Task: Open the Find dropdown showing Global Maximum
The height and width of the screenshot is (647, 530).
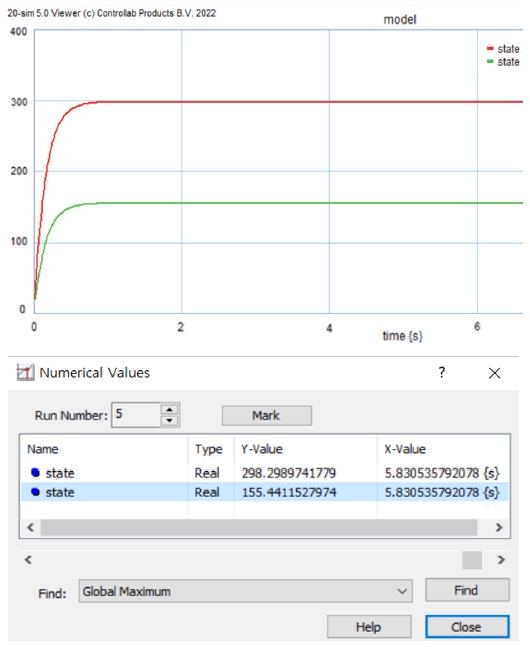Action: coord(245,591)
